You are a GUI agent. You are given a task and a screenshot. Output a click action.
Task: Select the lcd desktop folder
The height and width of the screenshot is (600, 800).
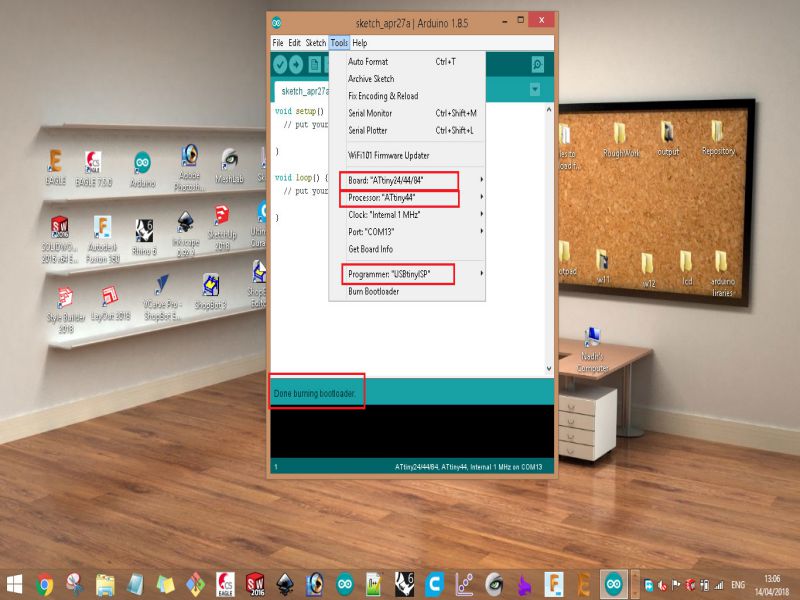(x=686, y=268)
